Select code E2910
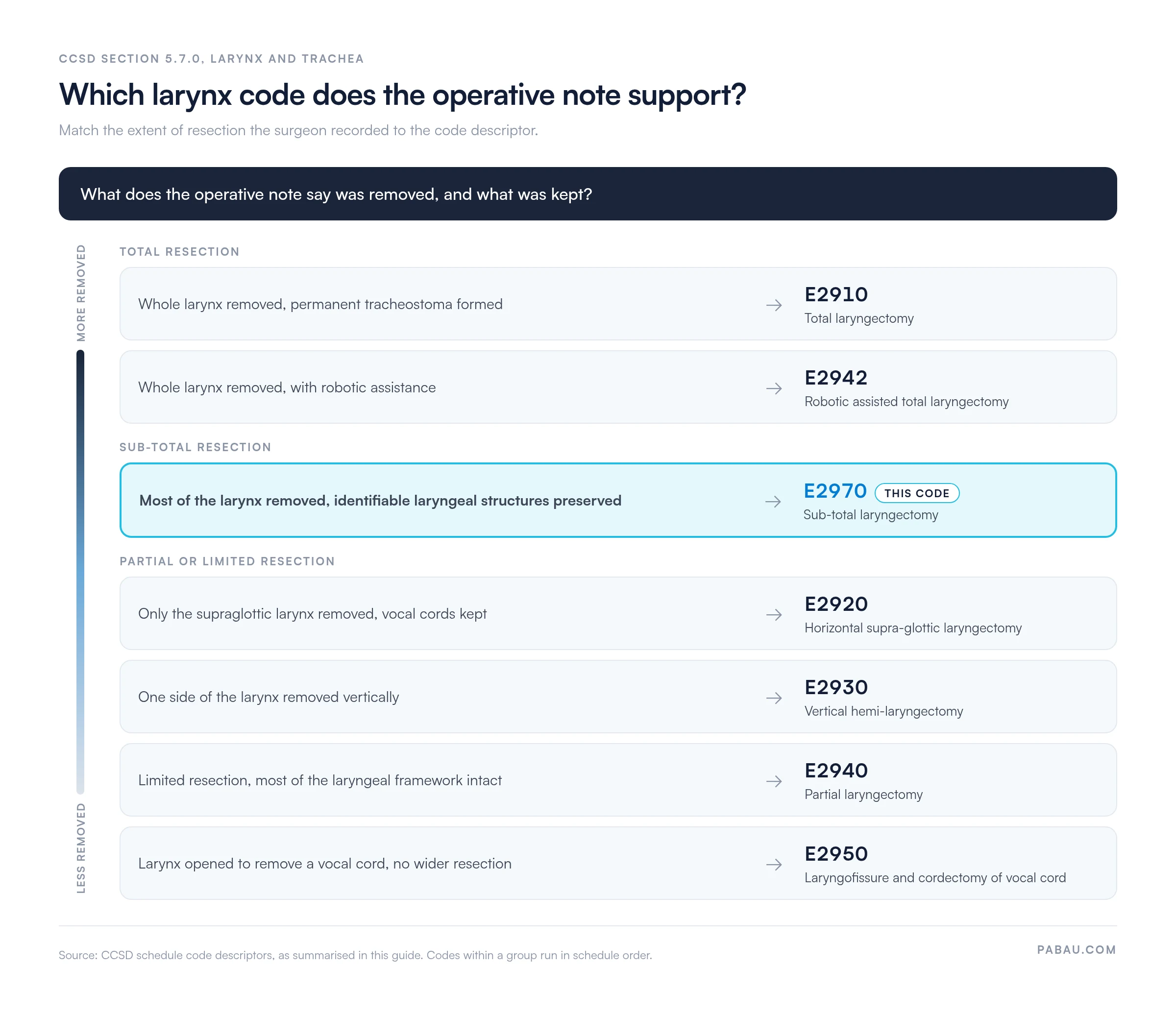The height and width of the screenshot is (1014, 1176). click(836, 294)
